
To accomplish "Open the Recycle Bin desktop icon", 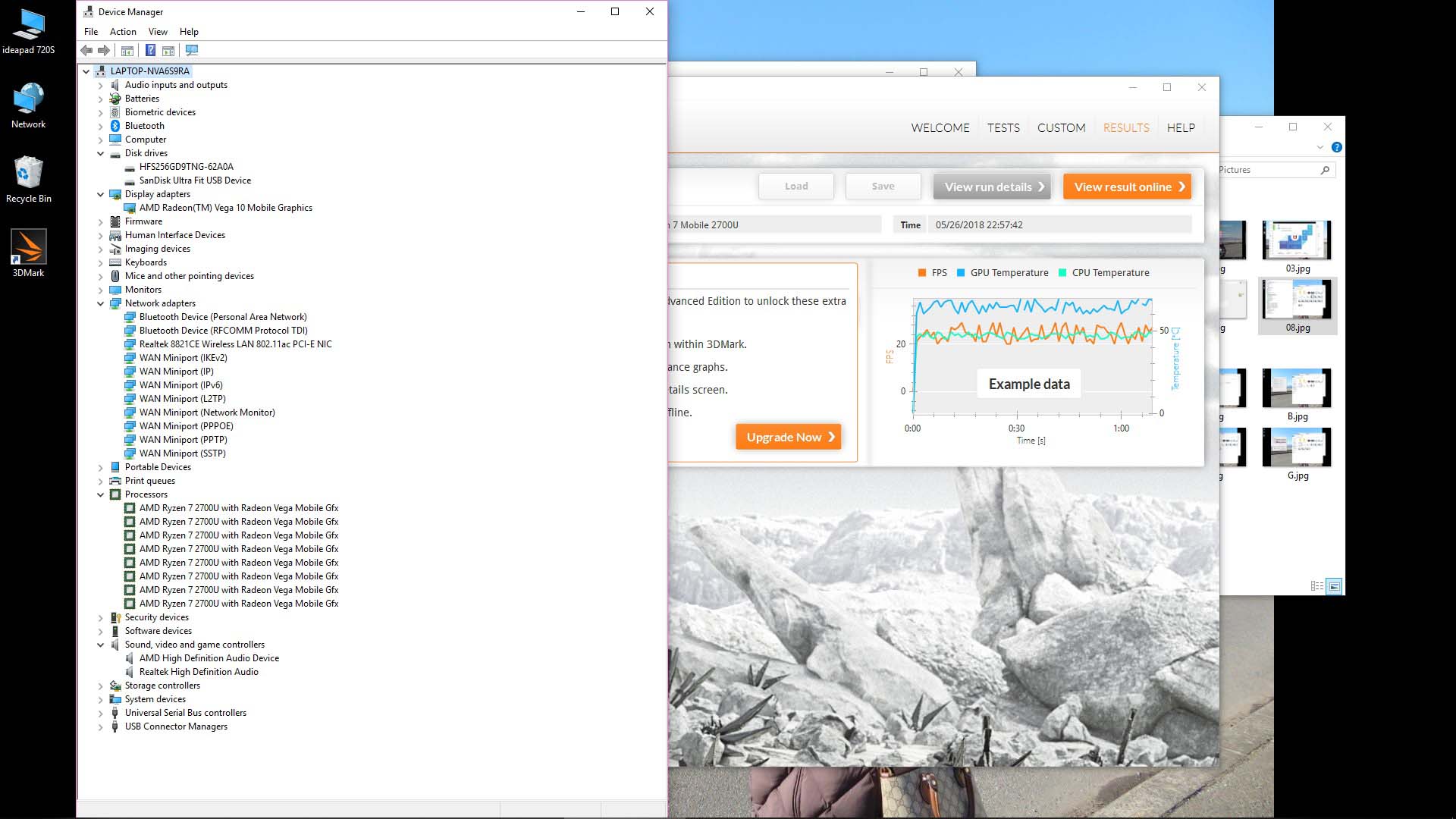I will (x=29, y=180).
